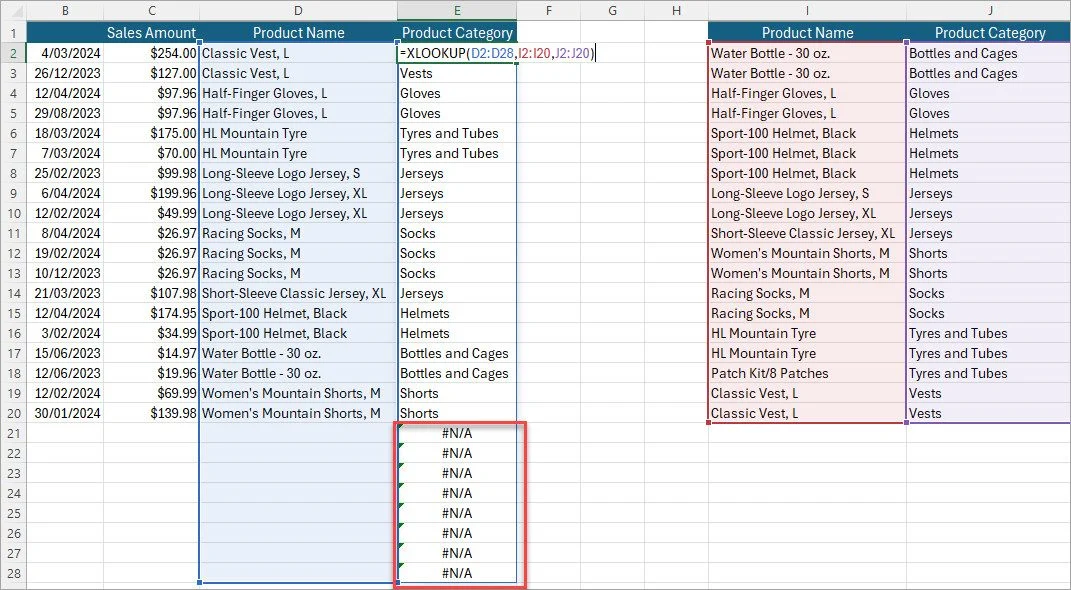Click the $107.98 sales amount
Screen dimensions: 1071x590
(x=152, y=293)
